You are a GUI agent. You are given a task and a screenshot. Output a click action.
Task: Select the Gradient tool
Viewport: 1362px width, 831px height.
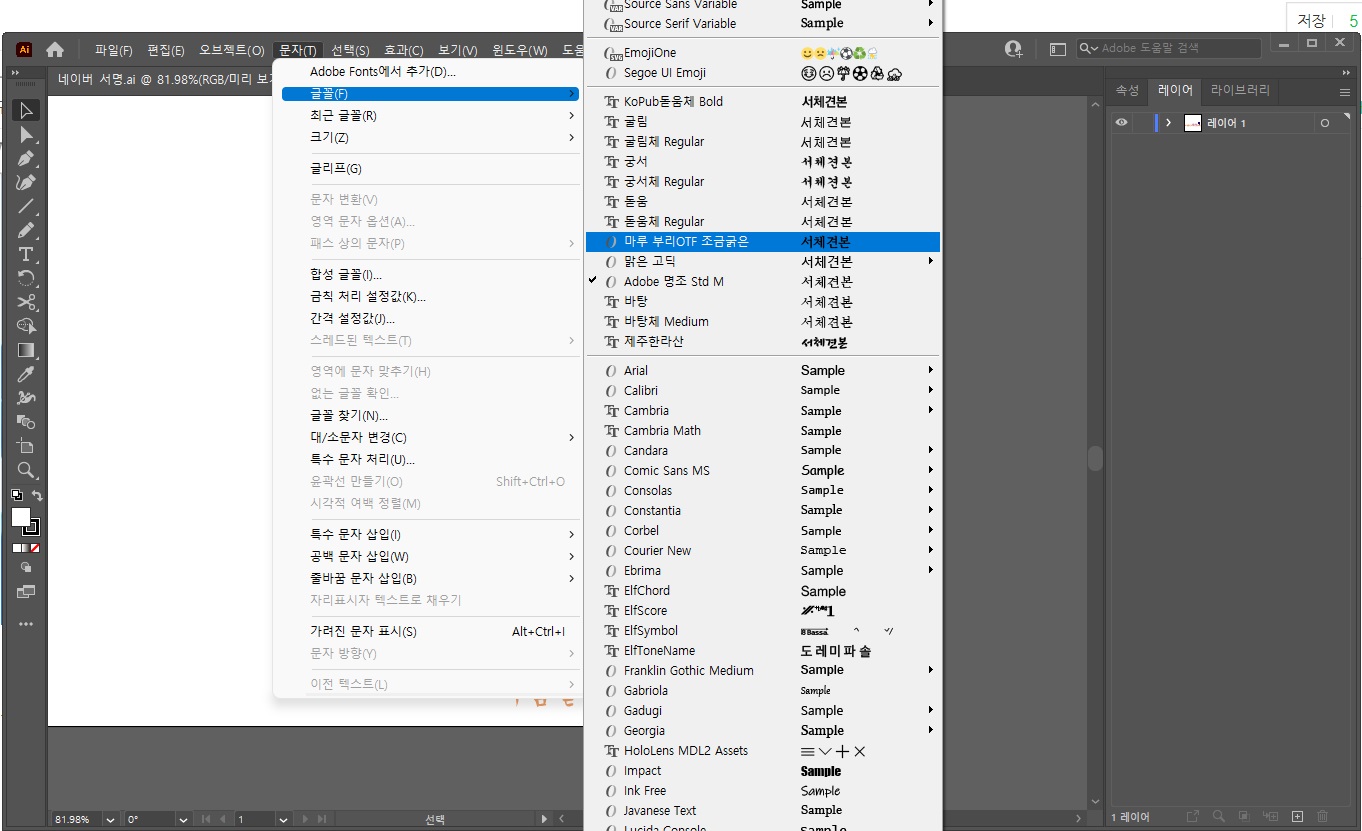click(26, 351)
